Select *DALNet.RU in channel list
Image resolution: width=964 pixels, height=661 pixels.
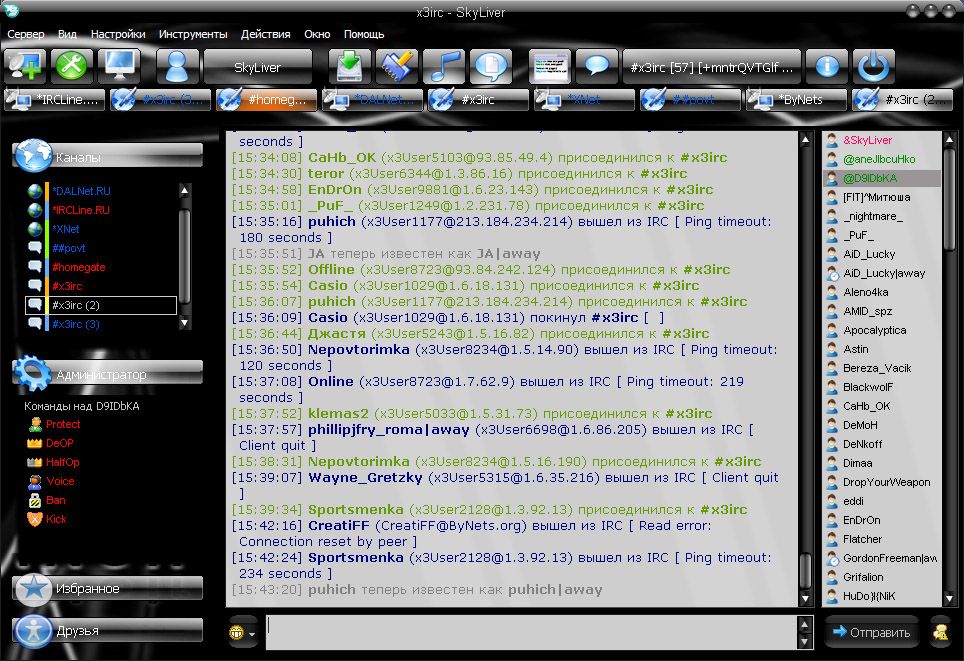(x=81, y=191)
